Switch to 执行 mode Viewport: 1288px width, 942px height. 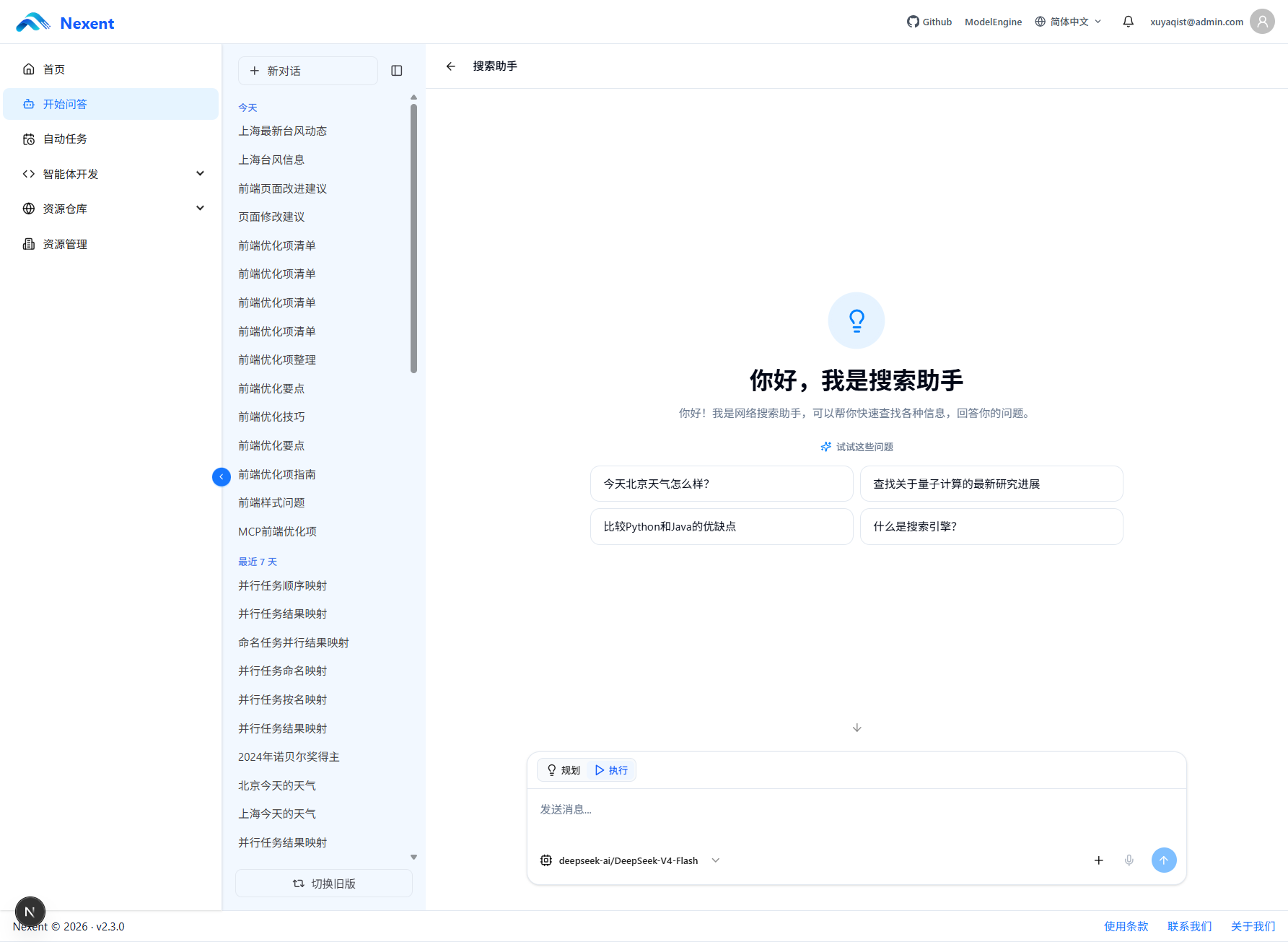pyautogui.click(x=611, y=770)
